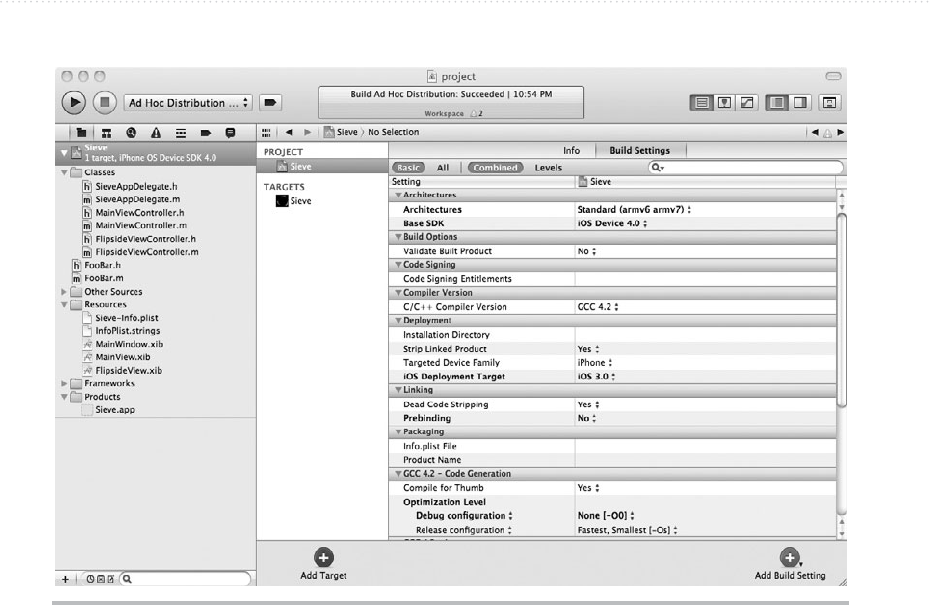Select the Version editor view button

coord(747,103)
